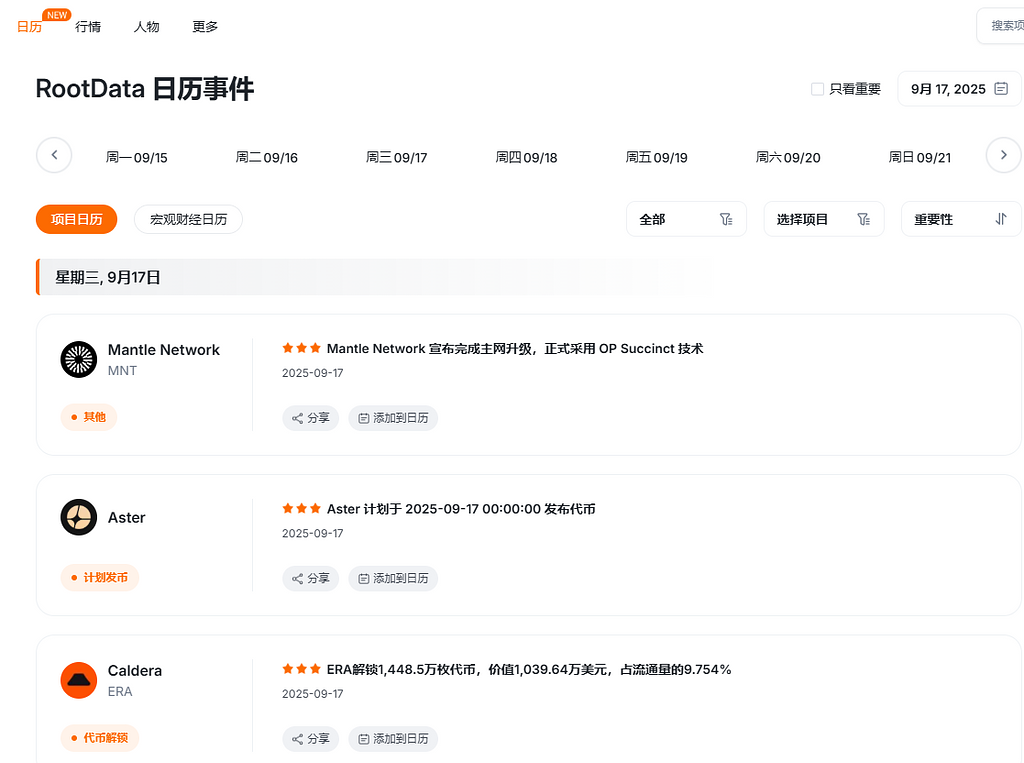Screen dimensions: 1024x763
Task: Open the 行情 menu item
Action: pyautogui.click(x=88, y=26)
